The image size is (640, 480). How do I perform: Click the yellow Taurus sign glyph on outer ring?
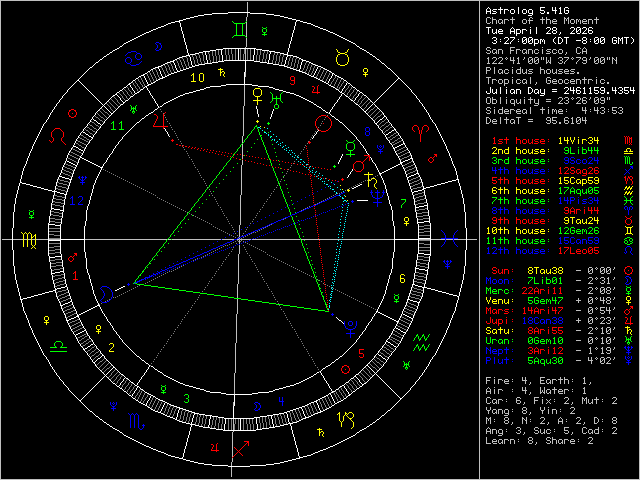click(x=342, y=58)
